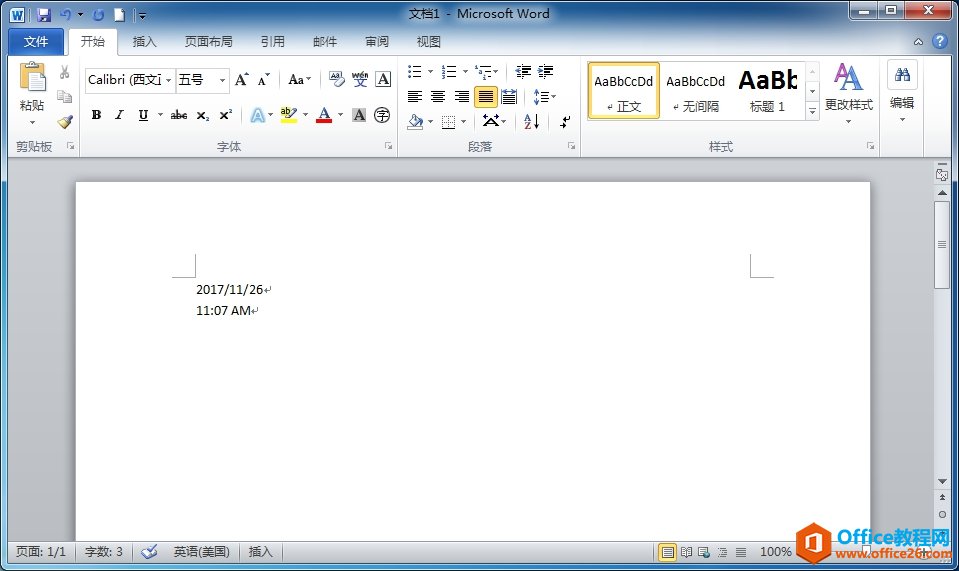Click the Save icon in the quick access toolbar
Image resolution: width=959 pixels, height=571 pixels.
click(44, 15)
